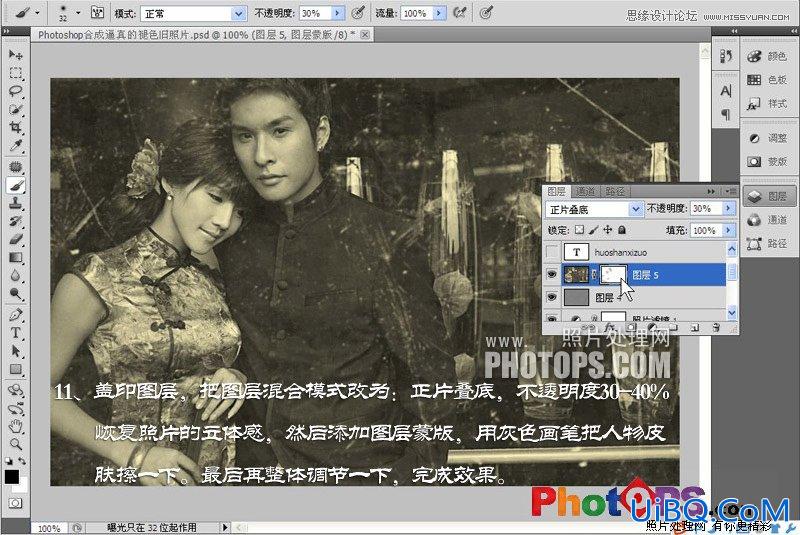Click the foreground color swatch

(12, 477)
